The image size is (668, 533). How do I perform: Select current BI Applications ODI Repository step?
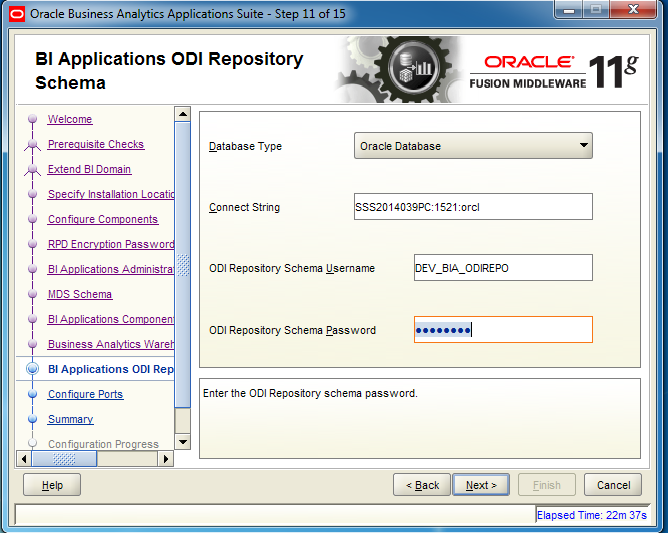pyautogui.click(x=111, y=369)
